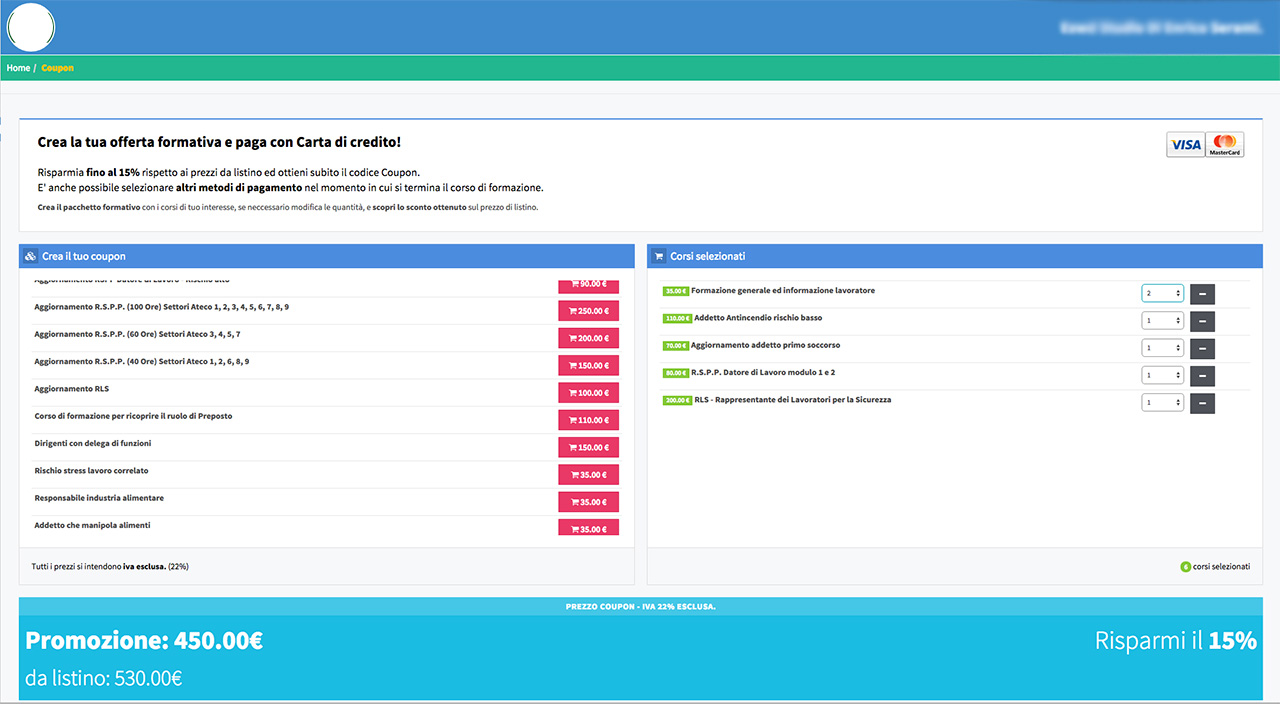Open quantity selector for RLS Rappresentante course
This screenshot has height=704, width=1280.
(1162, 403)
